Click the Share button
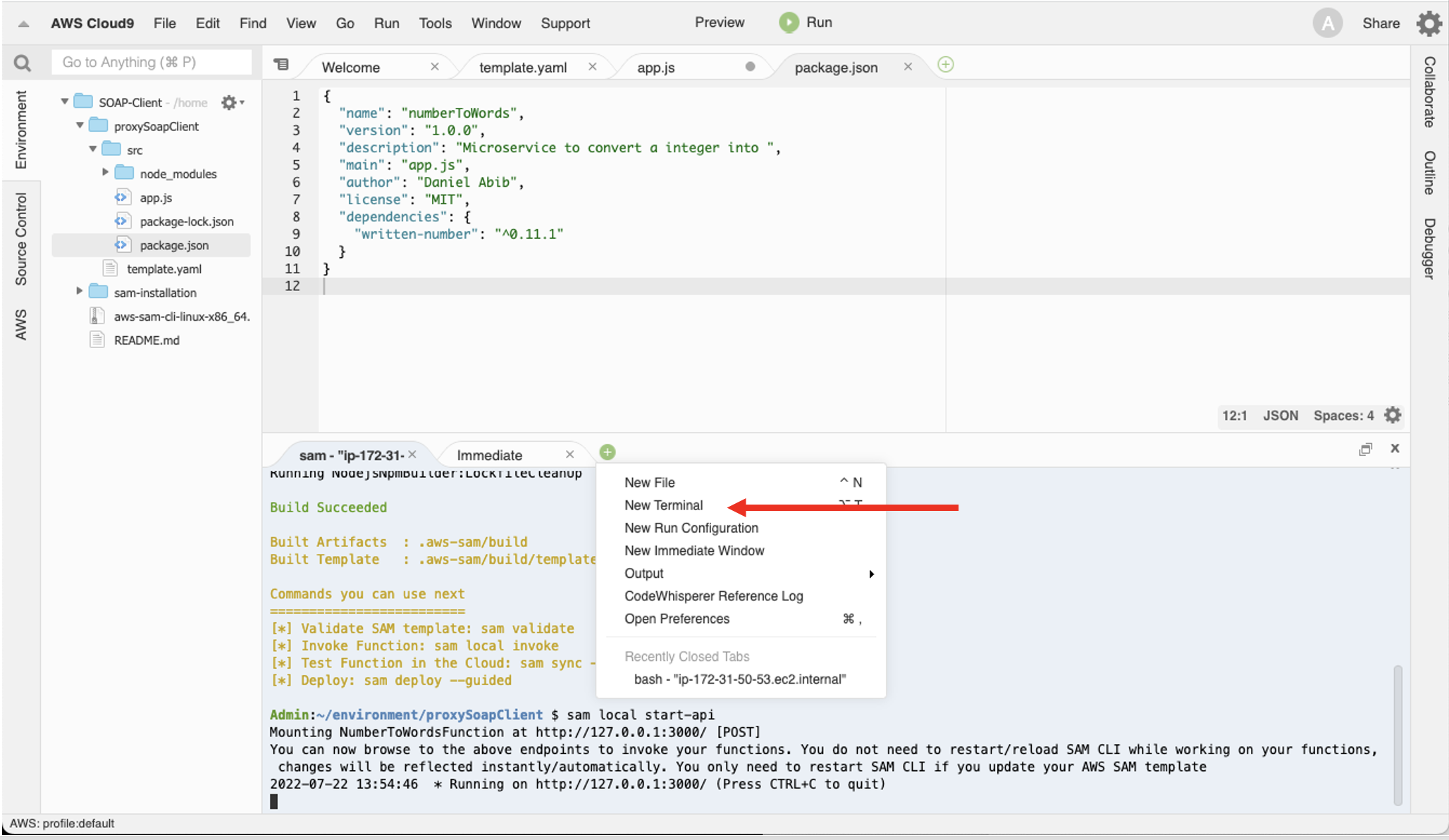 coord(1381,23)
